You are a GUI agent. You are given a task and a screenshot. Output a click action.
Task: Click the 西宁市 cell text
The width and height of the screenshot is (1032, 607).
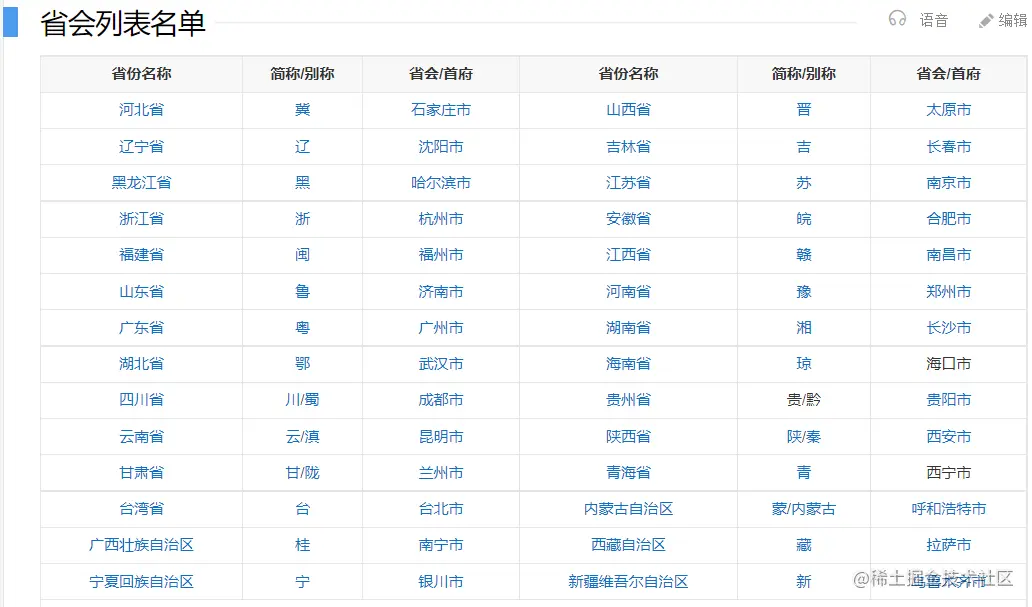[948, 473]
